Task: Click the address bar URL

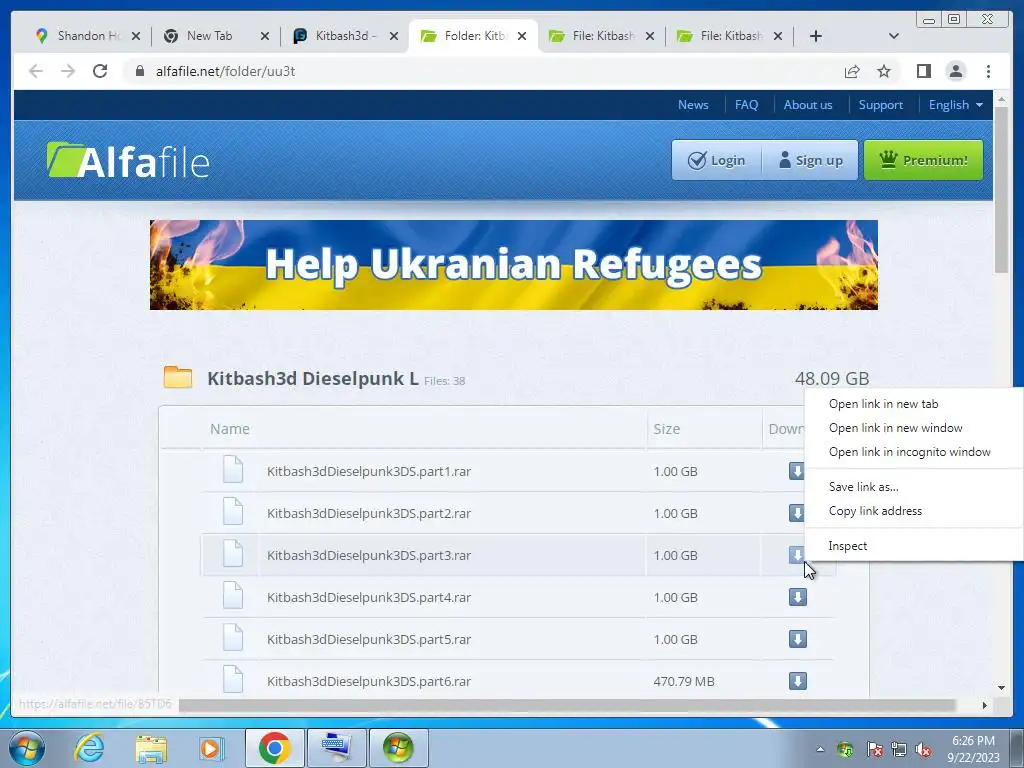Action: click(225, 71)
